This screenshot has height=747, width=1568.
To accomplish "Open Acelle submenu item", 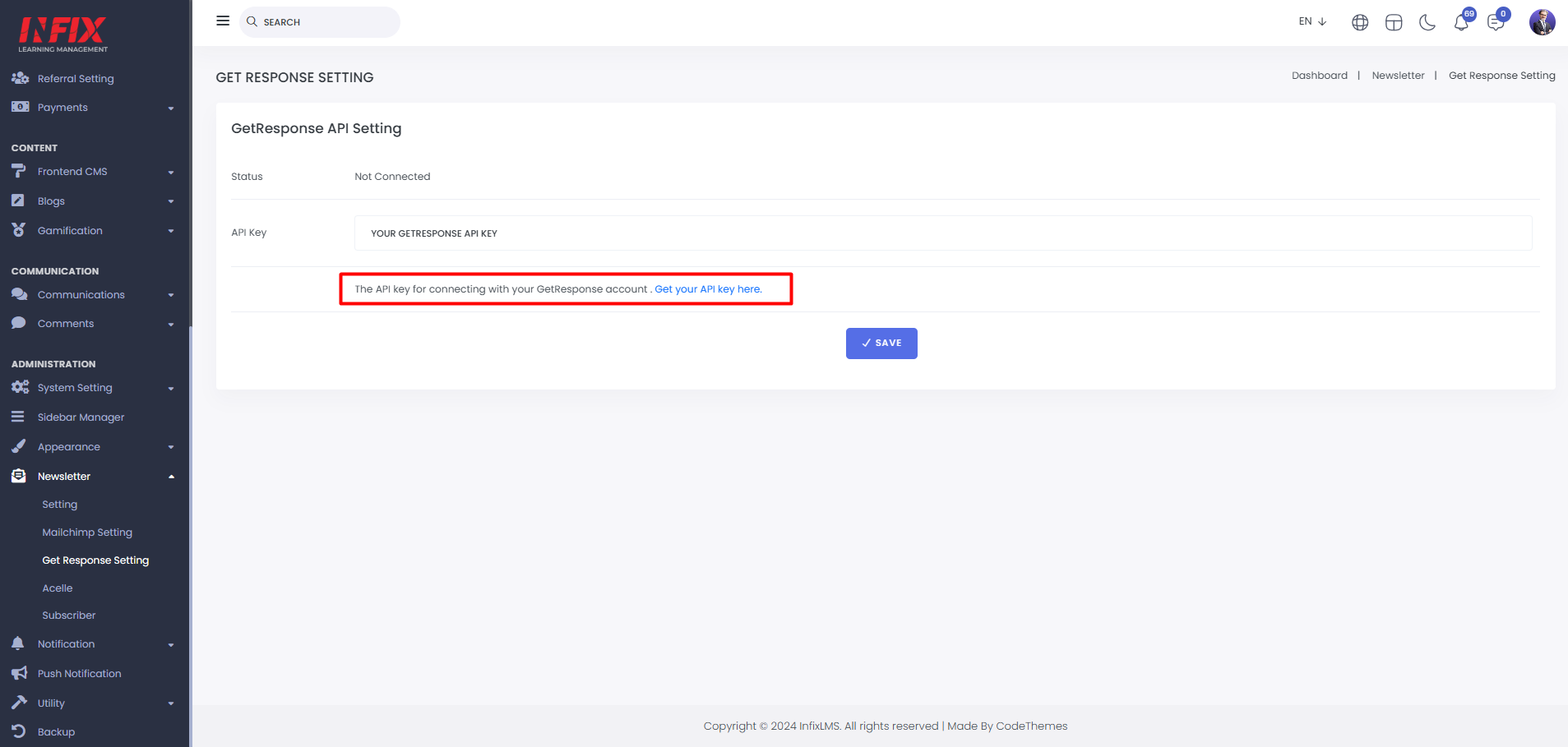I will [58, 588].
